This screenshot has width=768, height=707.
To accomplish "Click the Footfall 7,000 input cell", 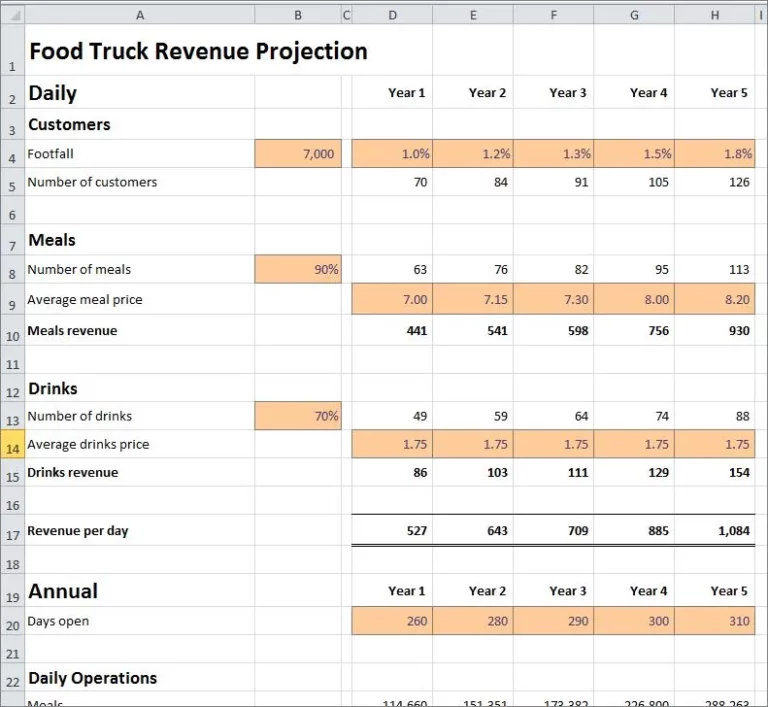I will (x=297, y=154).
